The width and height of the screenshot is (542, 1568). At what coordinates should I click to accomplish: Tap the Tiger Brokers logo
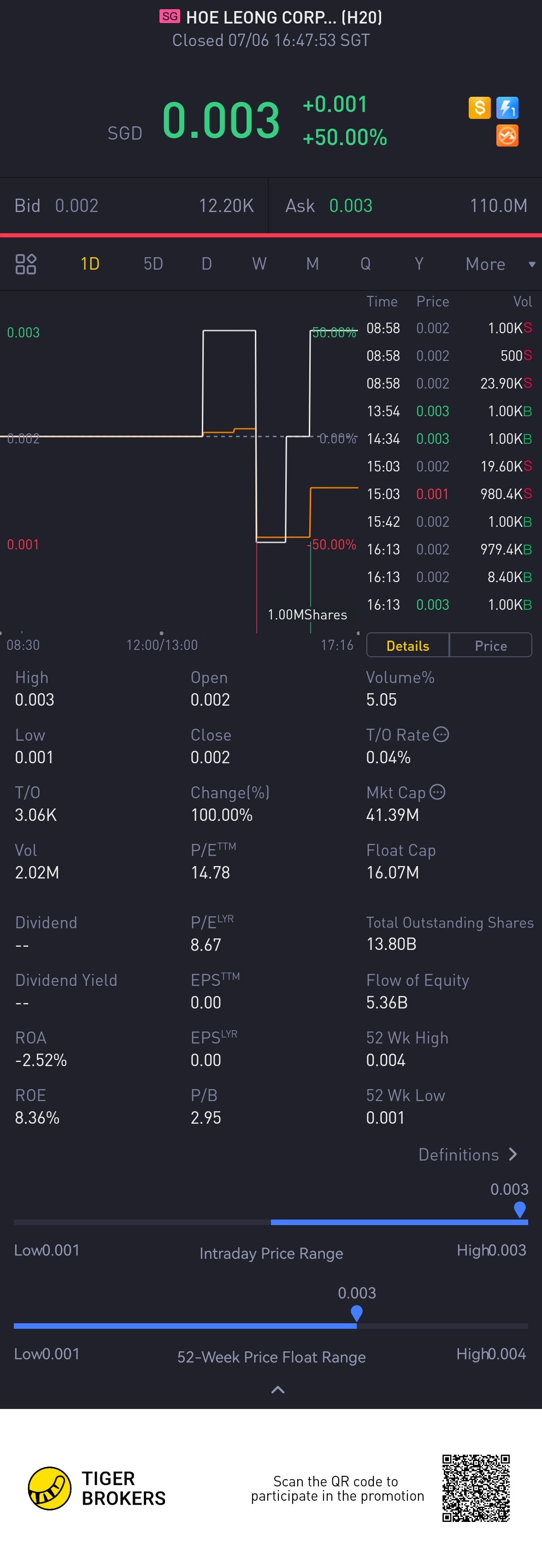pyautogui.click(x=50, y=1488)
